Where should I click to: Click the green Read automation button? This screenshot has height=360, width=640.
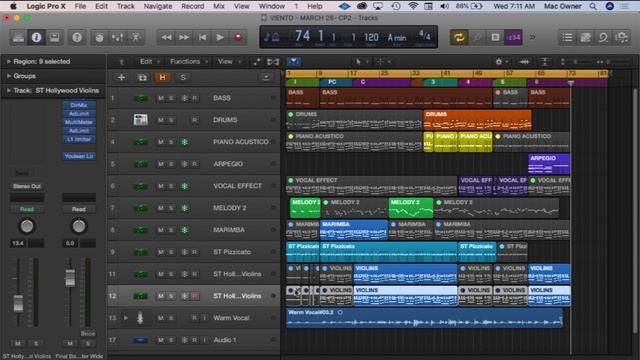click(x=27, y=209)
